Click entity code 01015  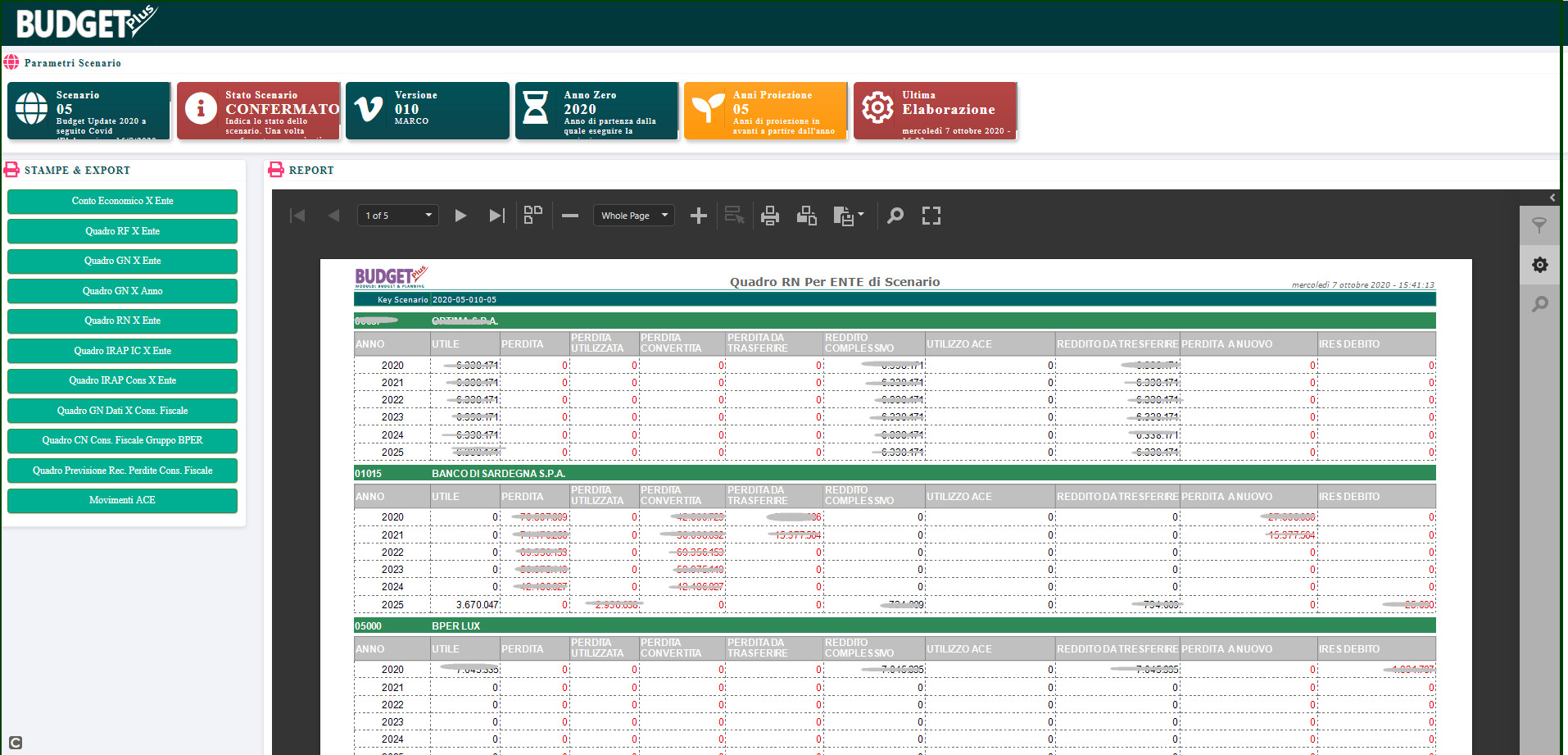369,474
